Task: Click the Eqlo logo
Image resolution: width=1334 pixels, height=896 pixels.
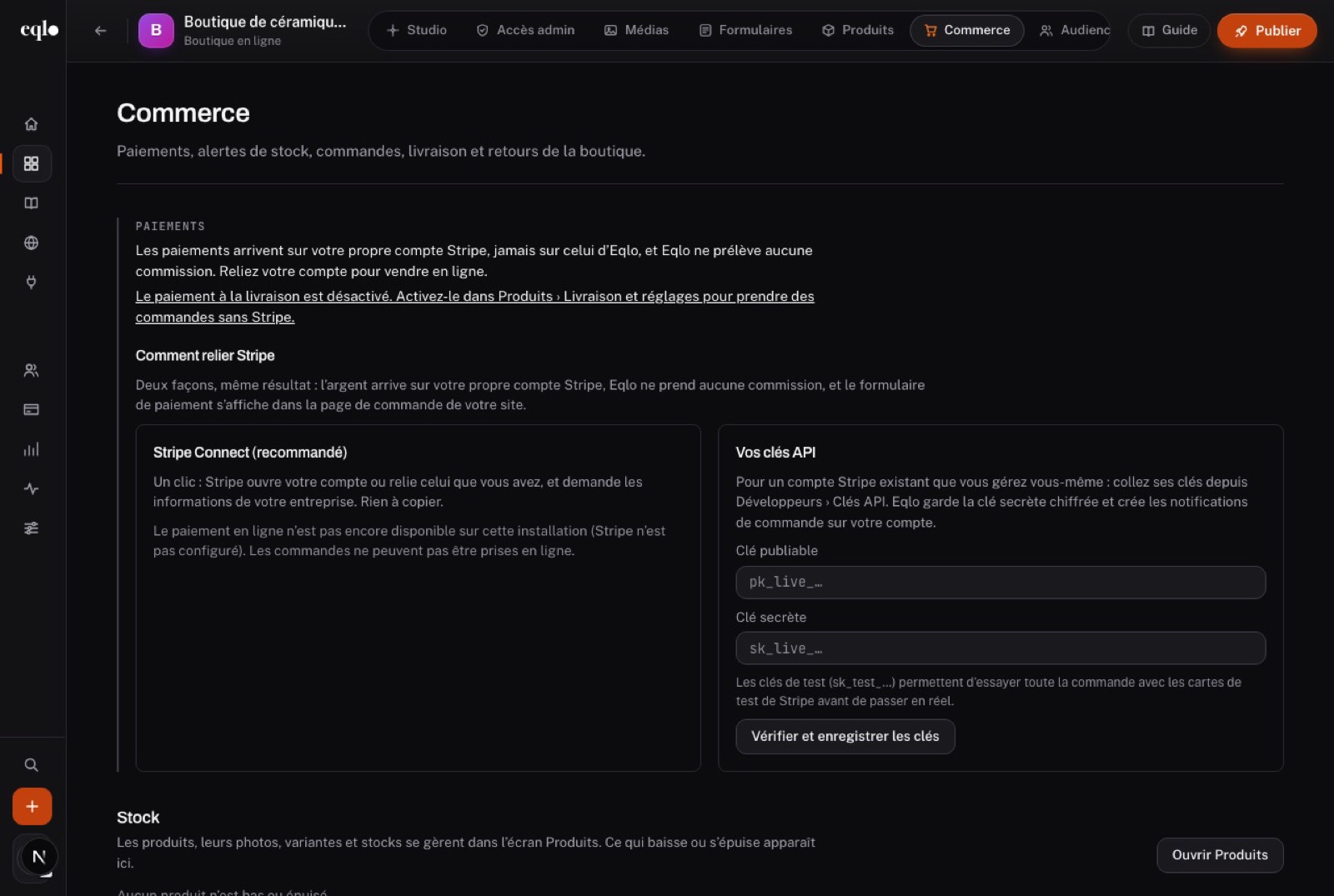Action: (x=39, y=31)
